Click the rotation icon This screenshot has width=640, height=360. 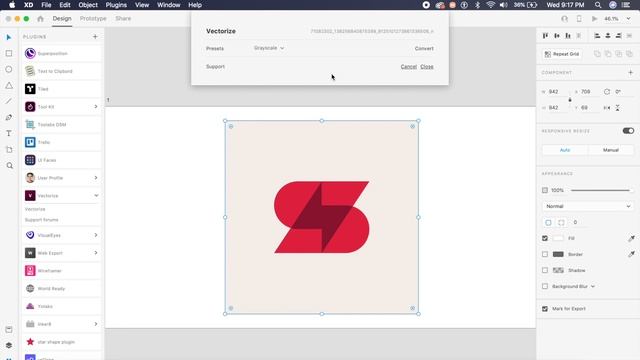click(607, 92)
